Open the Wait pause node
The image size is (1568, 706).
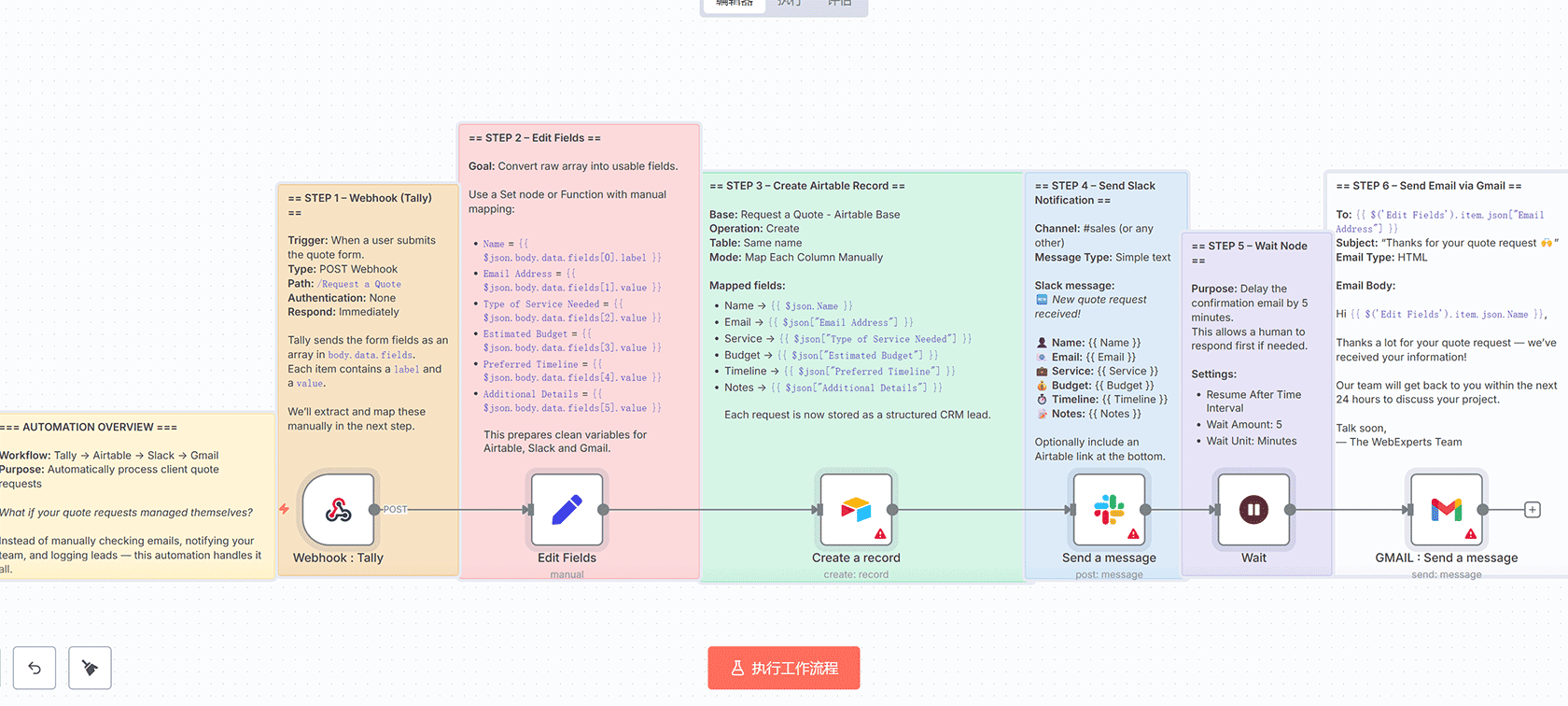click(1253, 509)
